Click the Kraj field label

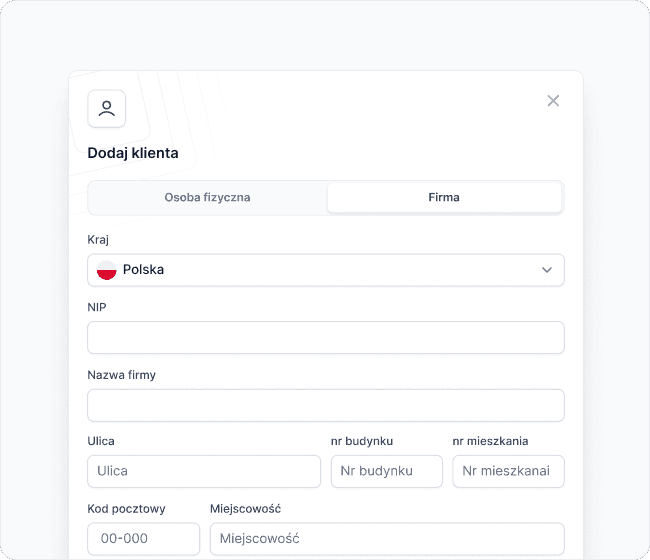99,240
